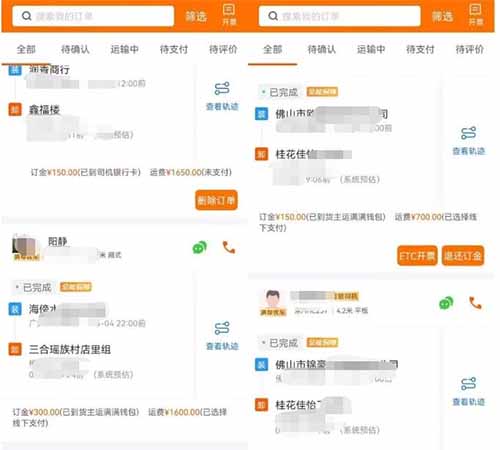
Task: Open 筛选 filter in right screen
Action: pos(442,16)
